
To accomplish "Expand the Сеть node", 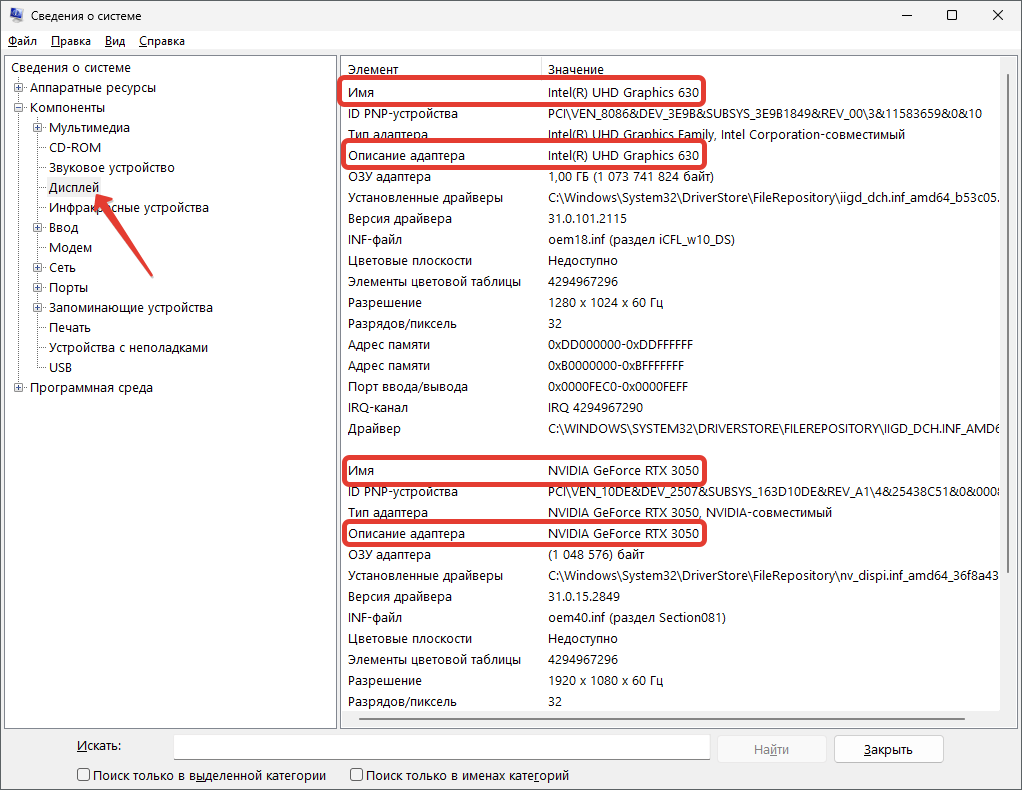I will pyautogui.click(x=38, y=267).
